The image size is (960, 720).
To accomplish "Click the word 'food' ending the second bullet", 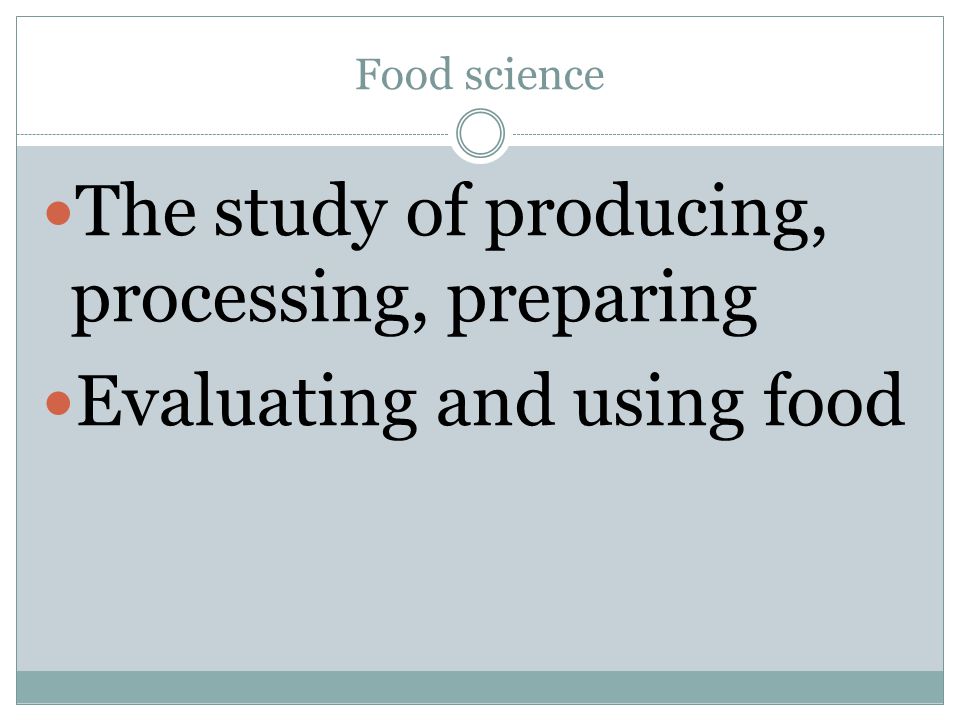I will click(834, 399).
